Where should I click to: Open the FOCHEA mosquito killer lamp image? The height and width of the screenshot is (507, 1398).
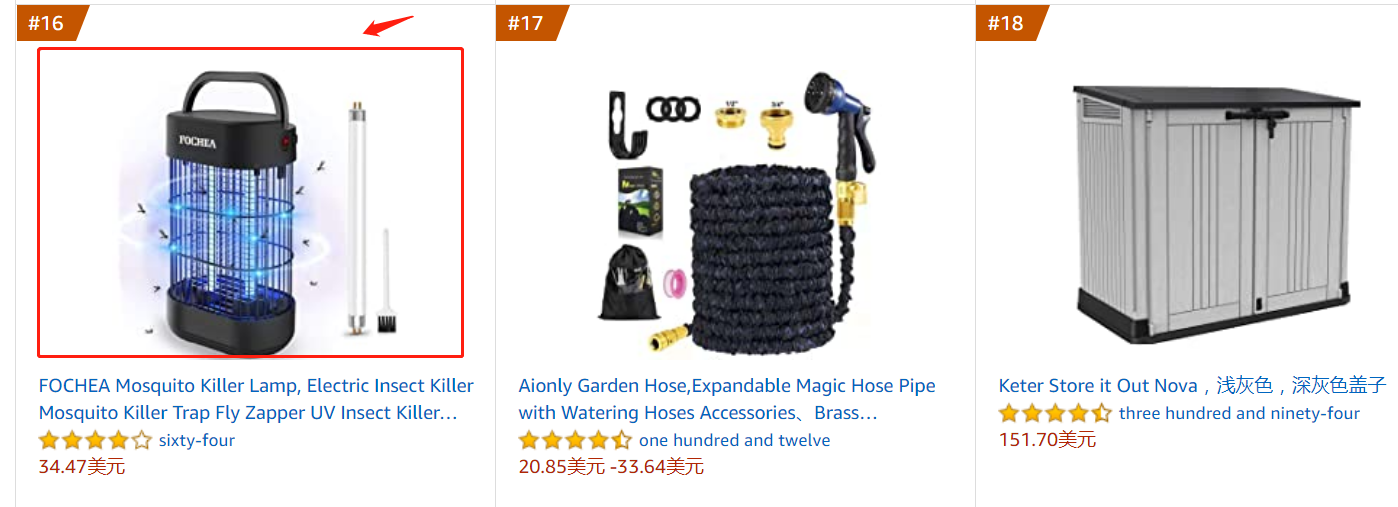pyautogui.click(x=251, y=202)
